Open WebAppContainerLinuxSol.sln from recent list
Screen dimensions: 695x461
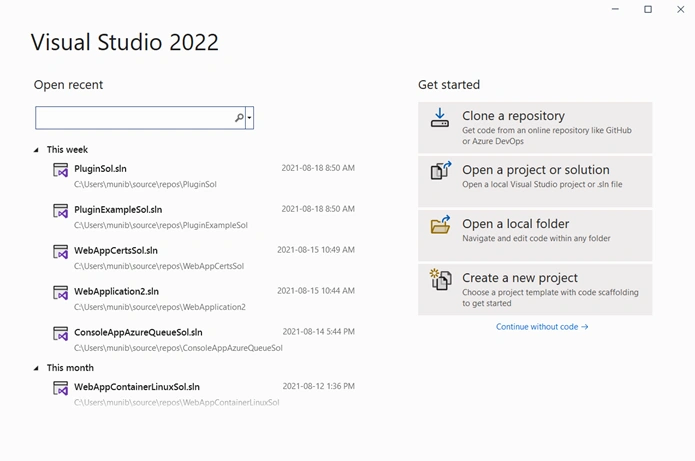(x=137, y=387)
